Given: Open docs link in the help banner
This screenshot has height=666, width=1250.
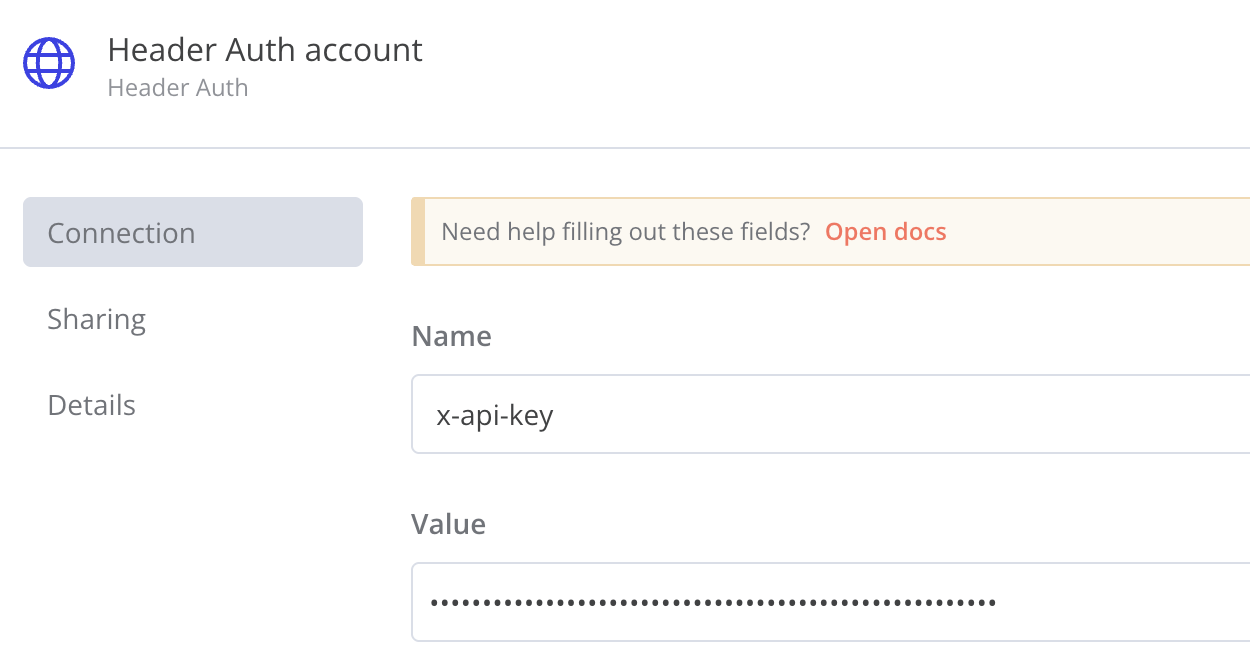Looking at the screenshot, I should [x=885, y=232].
